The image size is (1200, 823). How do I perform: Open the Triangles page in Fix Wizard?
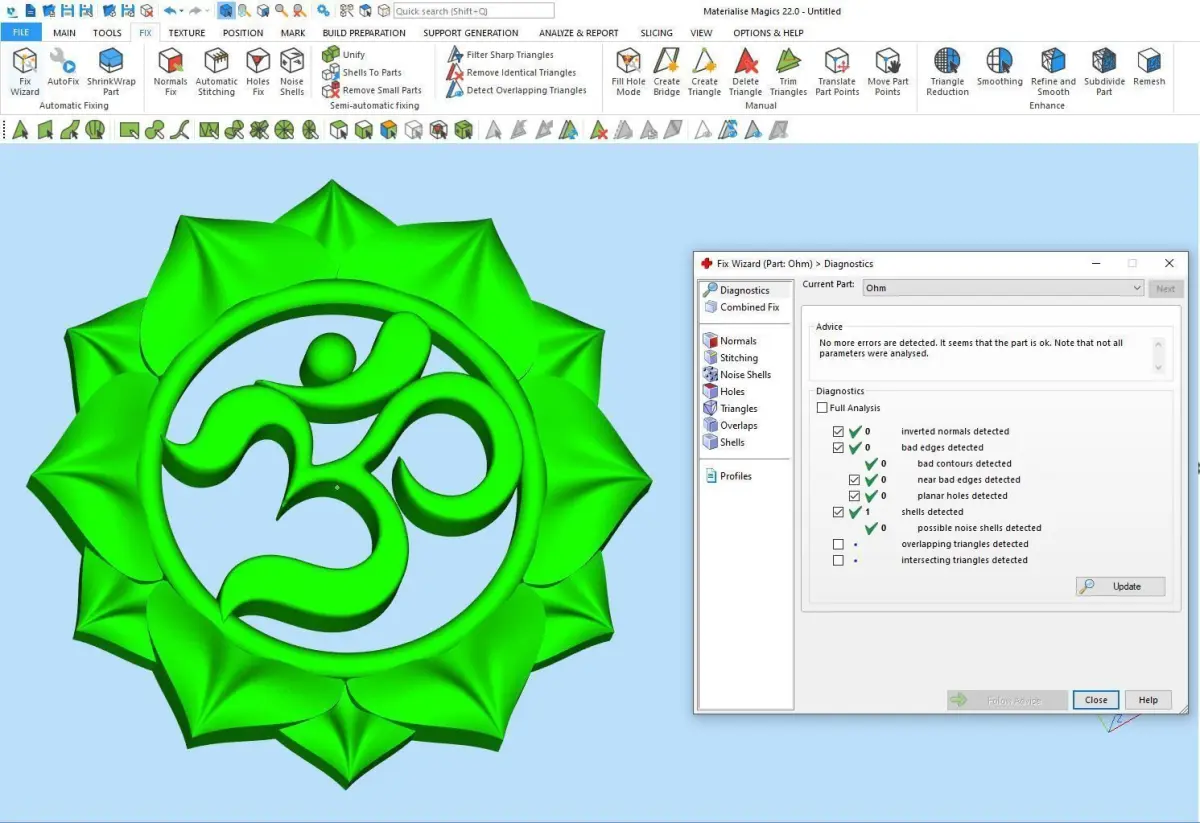[x=730, y=409]
